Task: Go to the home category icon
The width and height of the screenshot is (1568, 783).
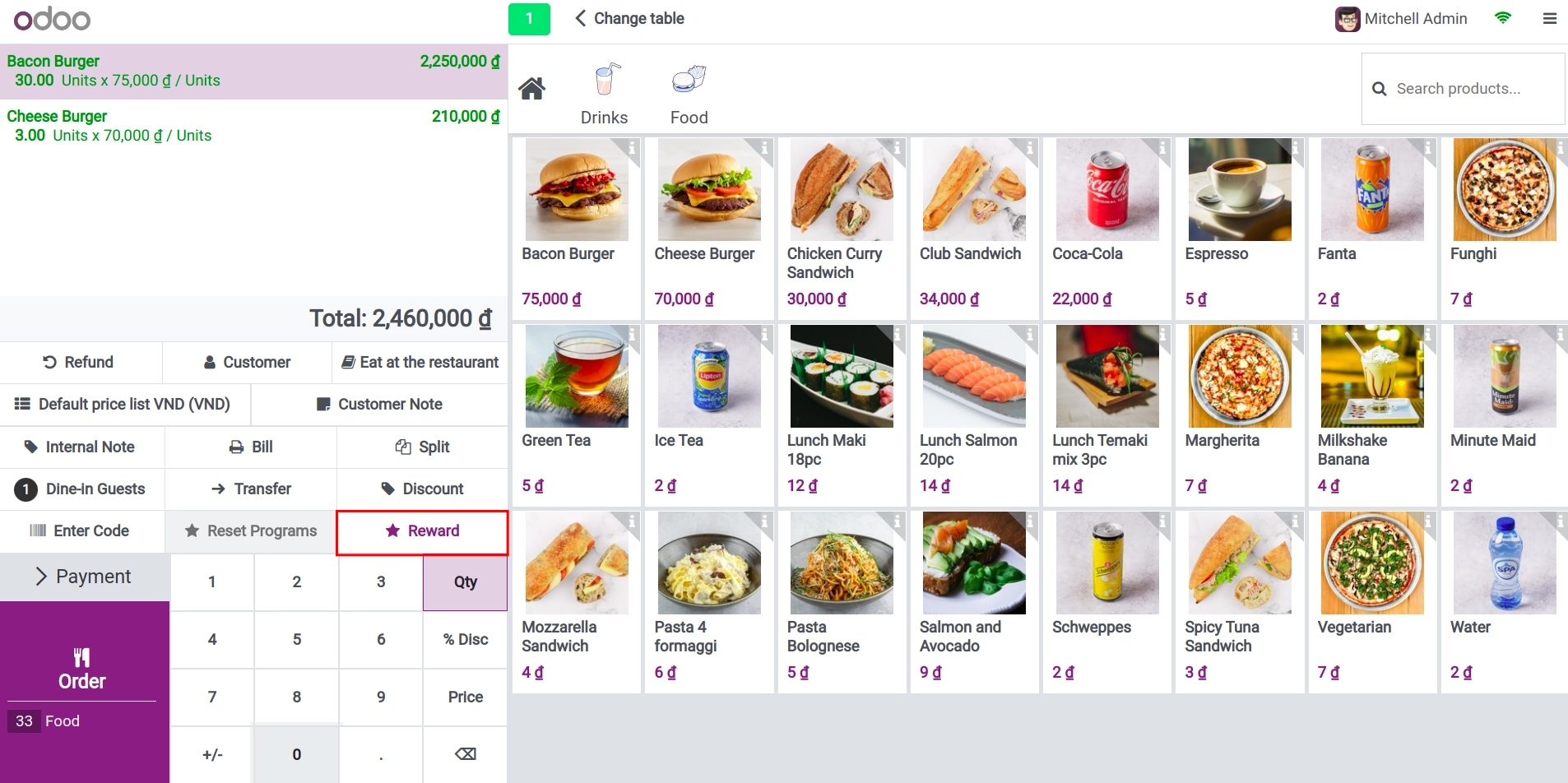Action: [x=531, y=89]
